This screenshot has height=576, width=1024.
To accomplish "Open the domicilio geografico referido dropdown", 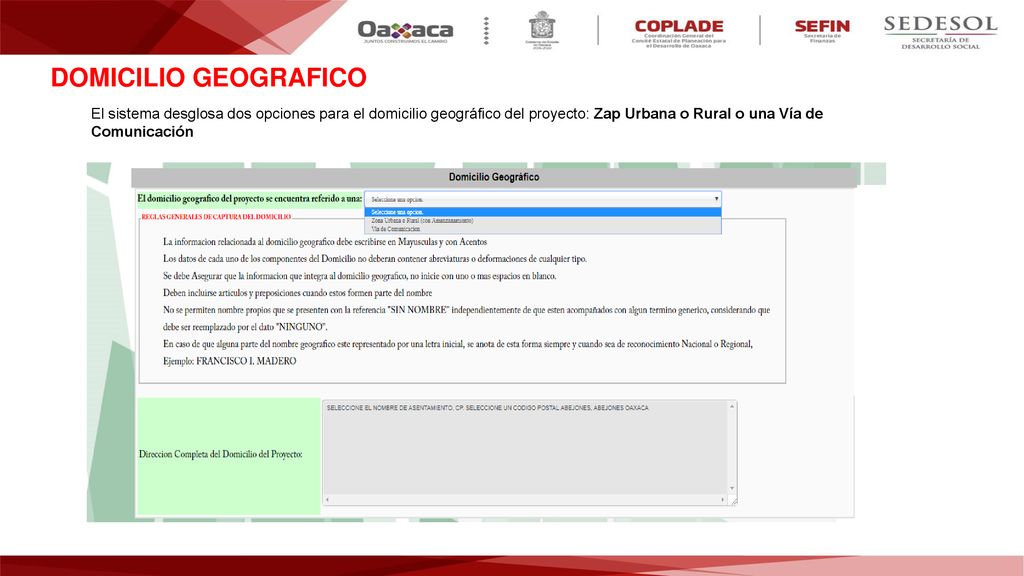I will 543,199.
